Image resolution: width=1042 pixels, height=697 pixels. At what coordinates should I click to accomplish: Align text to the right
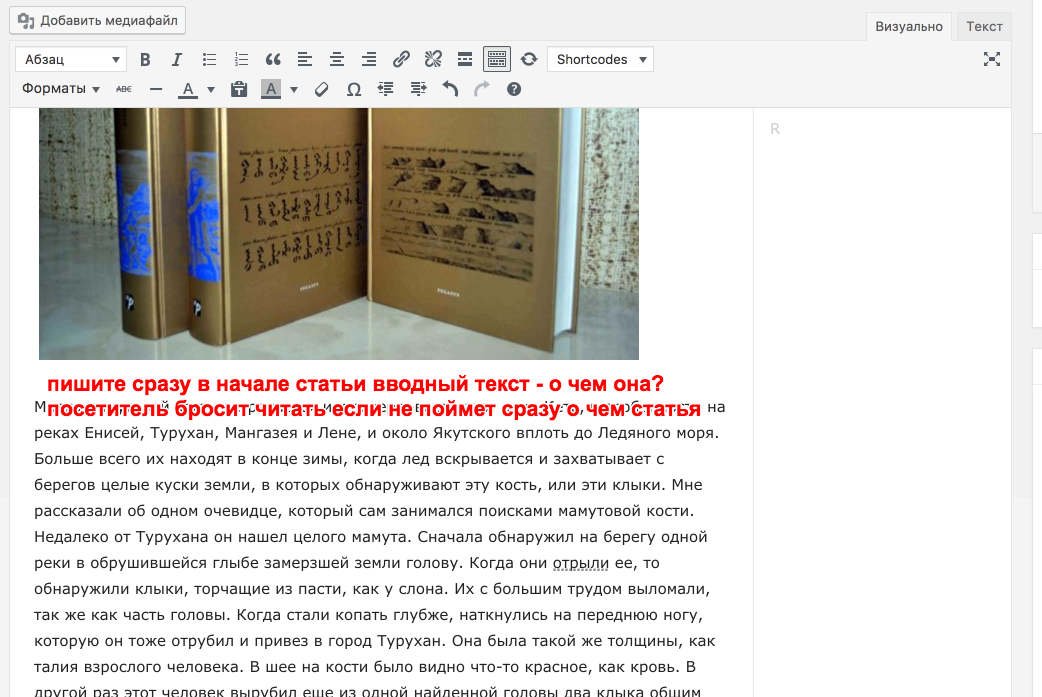(369, 60)
